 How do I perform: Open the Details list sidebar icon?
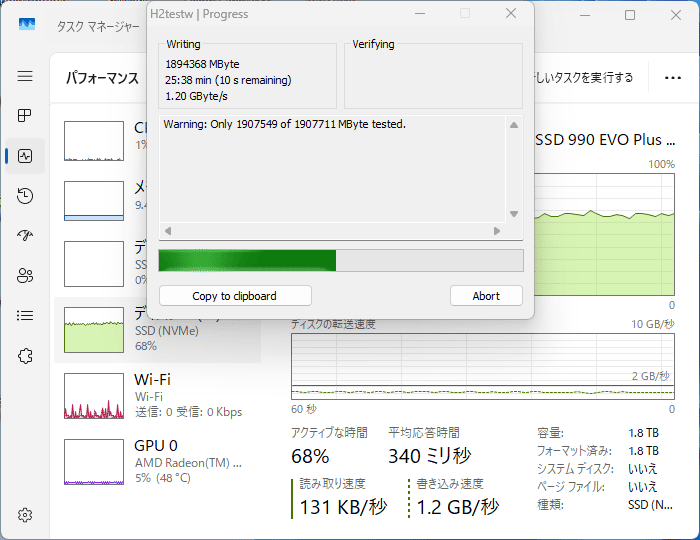pos(25,316)
